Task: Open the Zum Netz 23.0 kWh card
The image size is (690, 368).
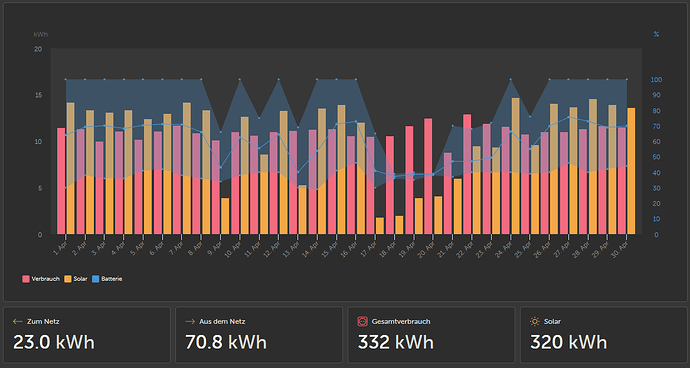Action: (87, 335)
